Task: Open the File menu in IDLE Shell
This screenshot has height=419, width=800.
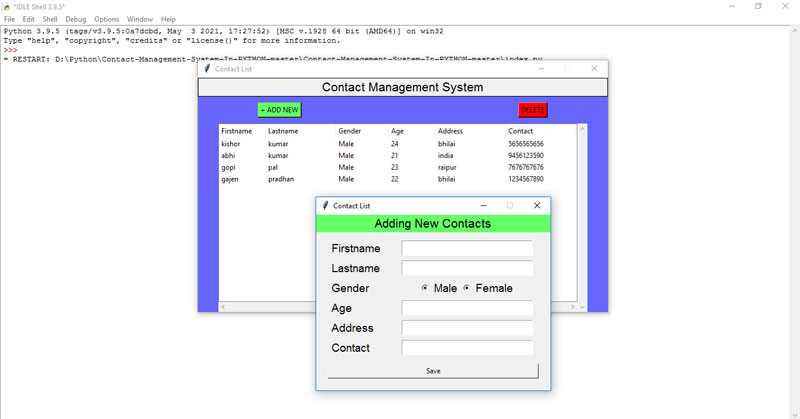Action: pos(9,19)
